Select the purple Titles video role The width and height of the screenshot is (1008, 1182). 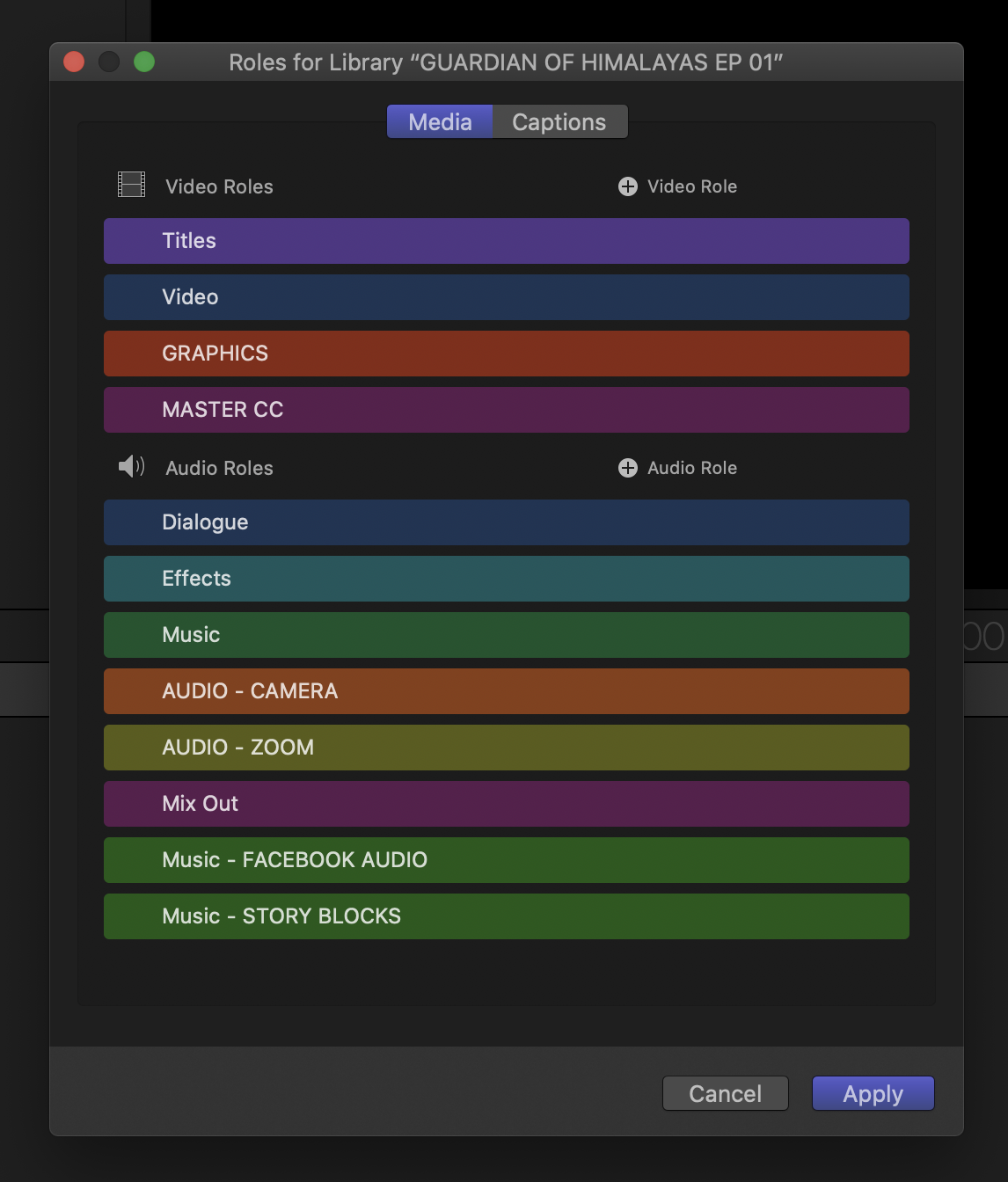pos(506,241)
